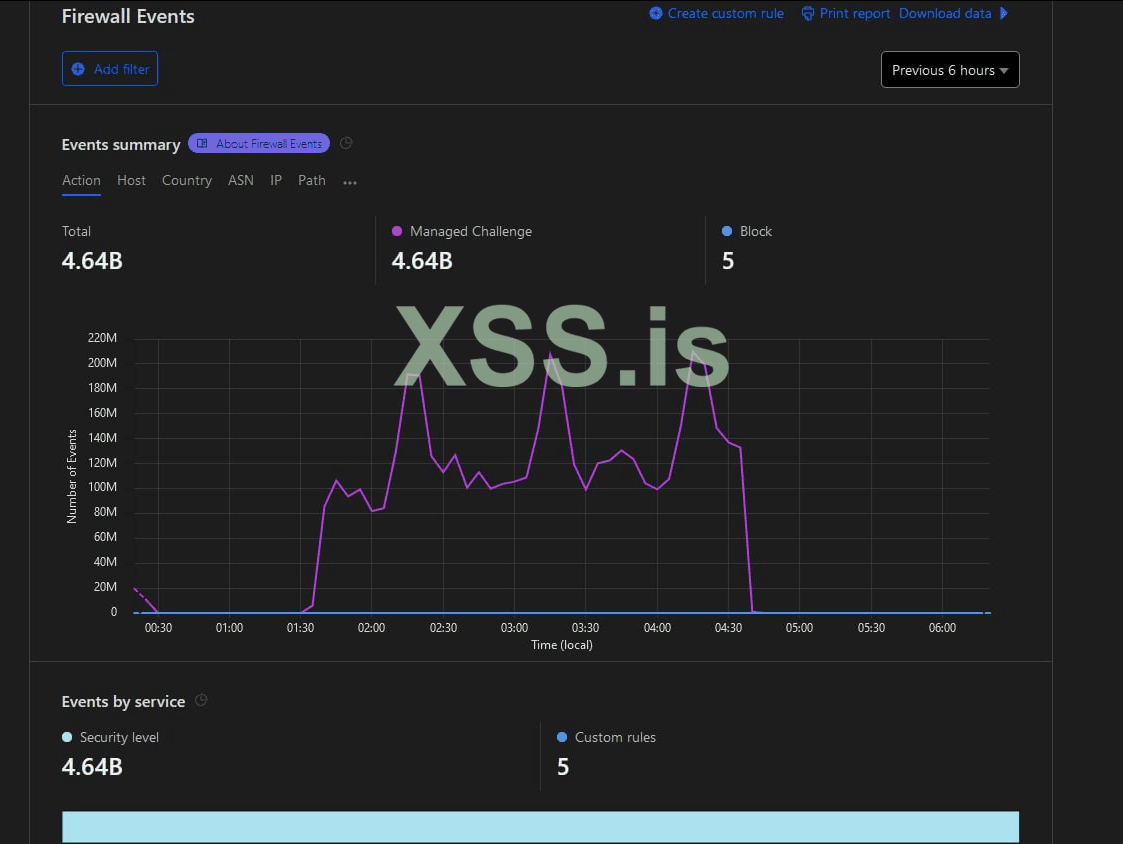Switch to the Country tab
This screenshot has height=844, width=1123.
(x=187, y=181)
